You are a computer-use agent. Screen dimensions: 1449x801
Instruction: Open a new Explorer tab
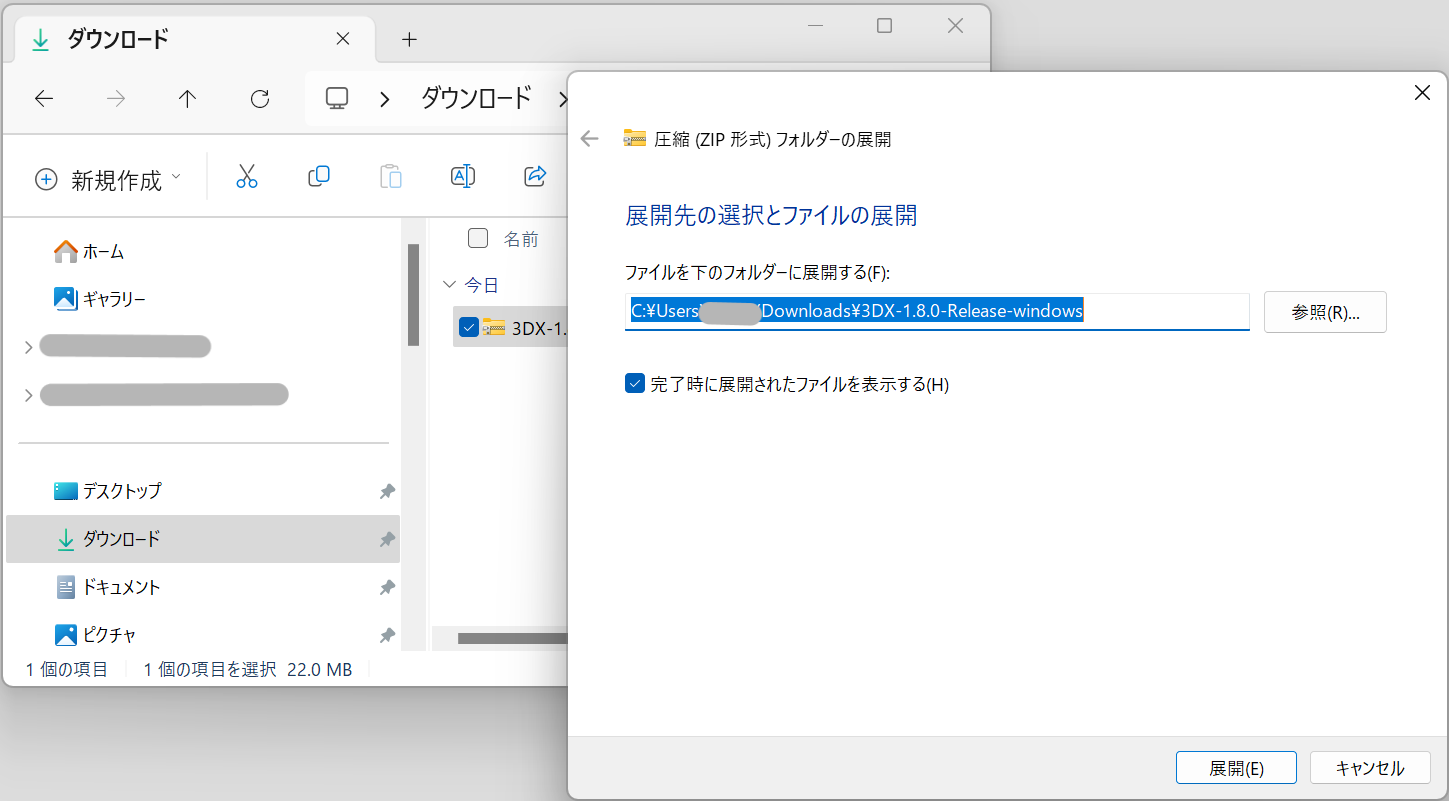point(408,39)
